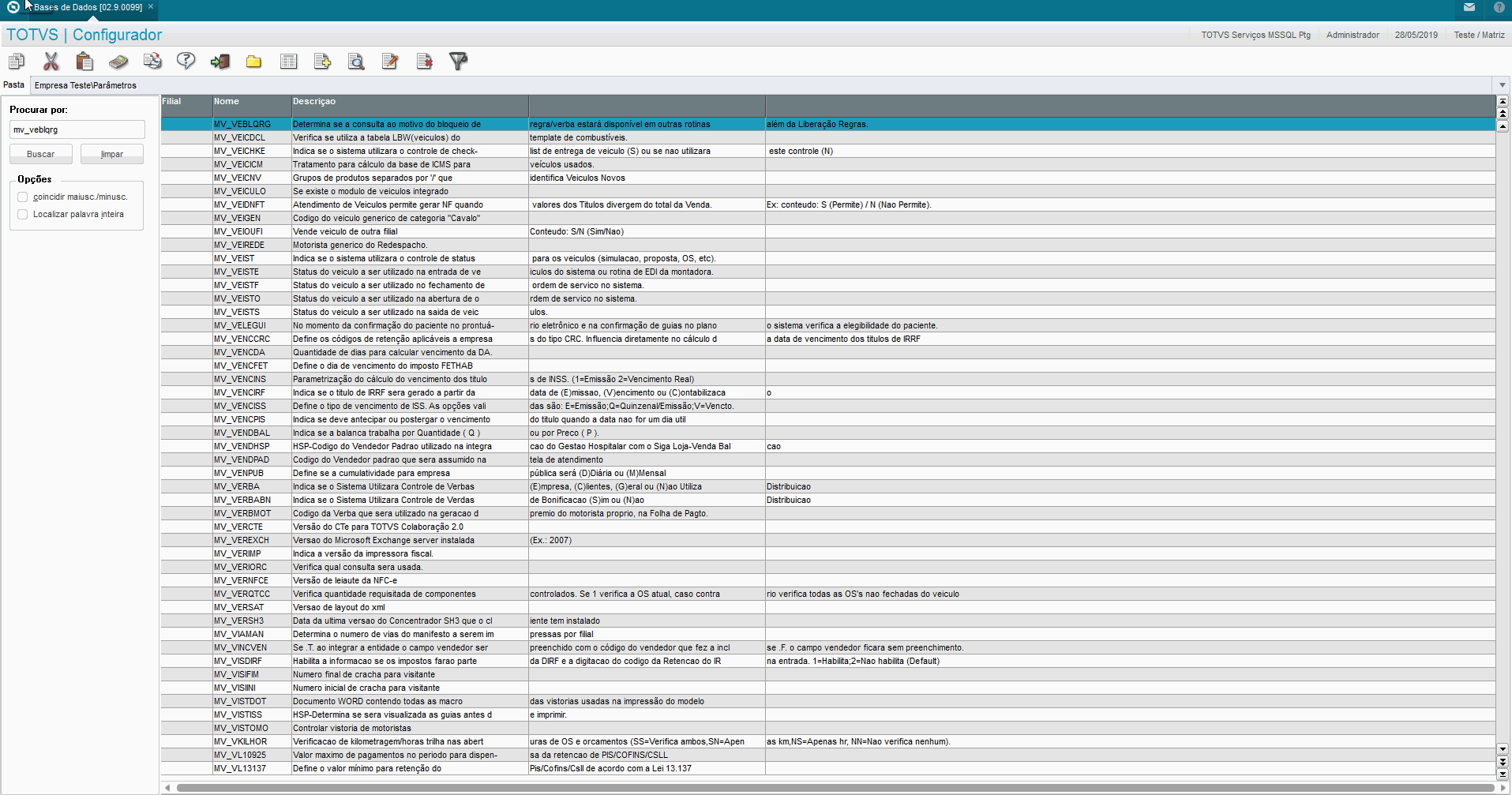Image resolution: width=1512 pixels, height=795 pixels.
Task: Click the limpar button
Action: 112,154
